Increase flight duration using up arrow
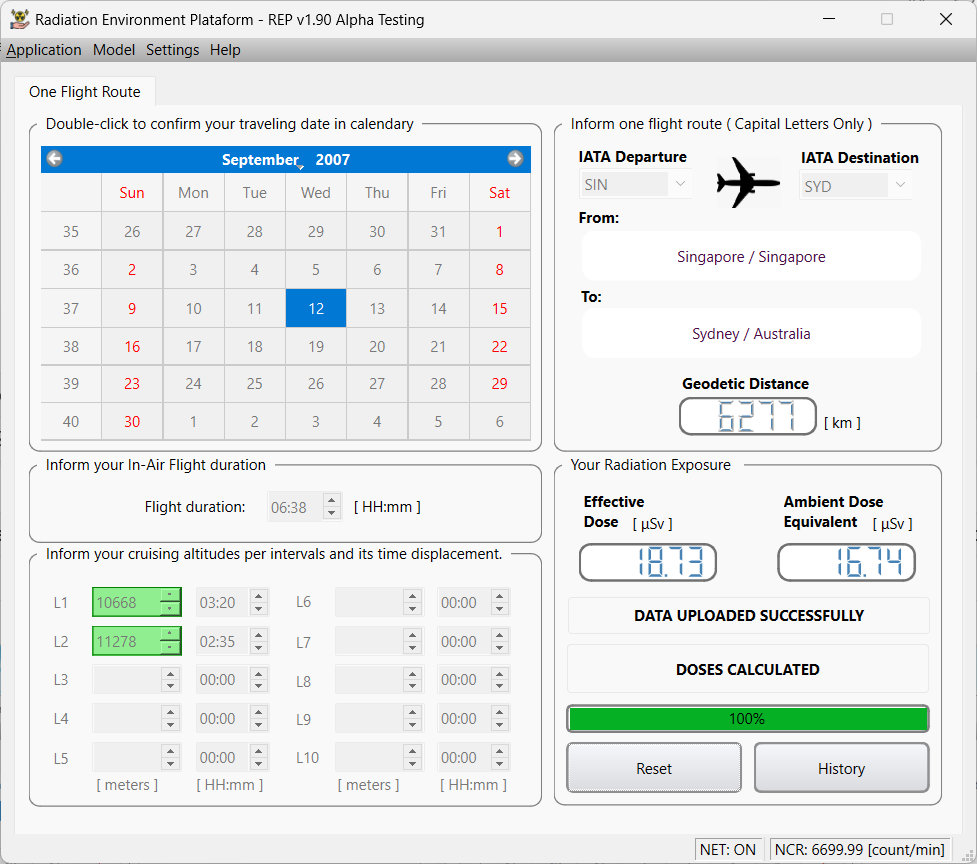This screenshot has width=977, height=864. [332, 501]
